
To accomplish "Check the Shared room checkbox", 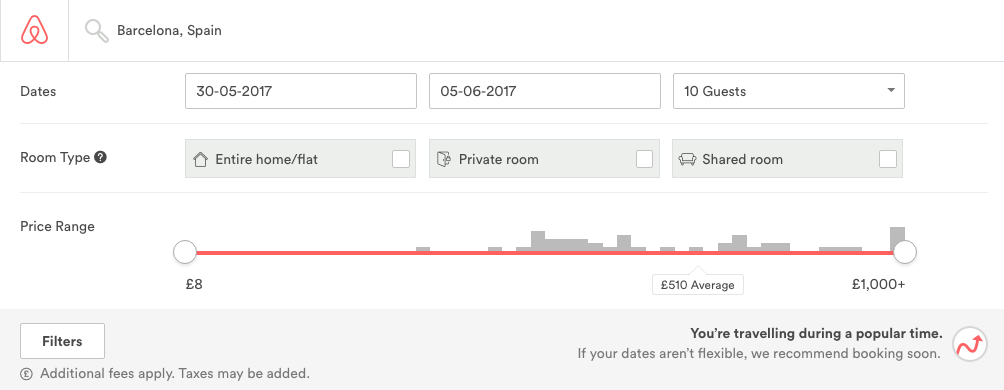I will click(888, 159).
